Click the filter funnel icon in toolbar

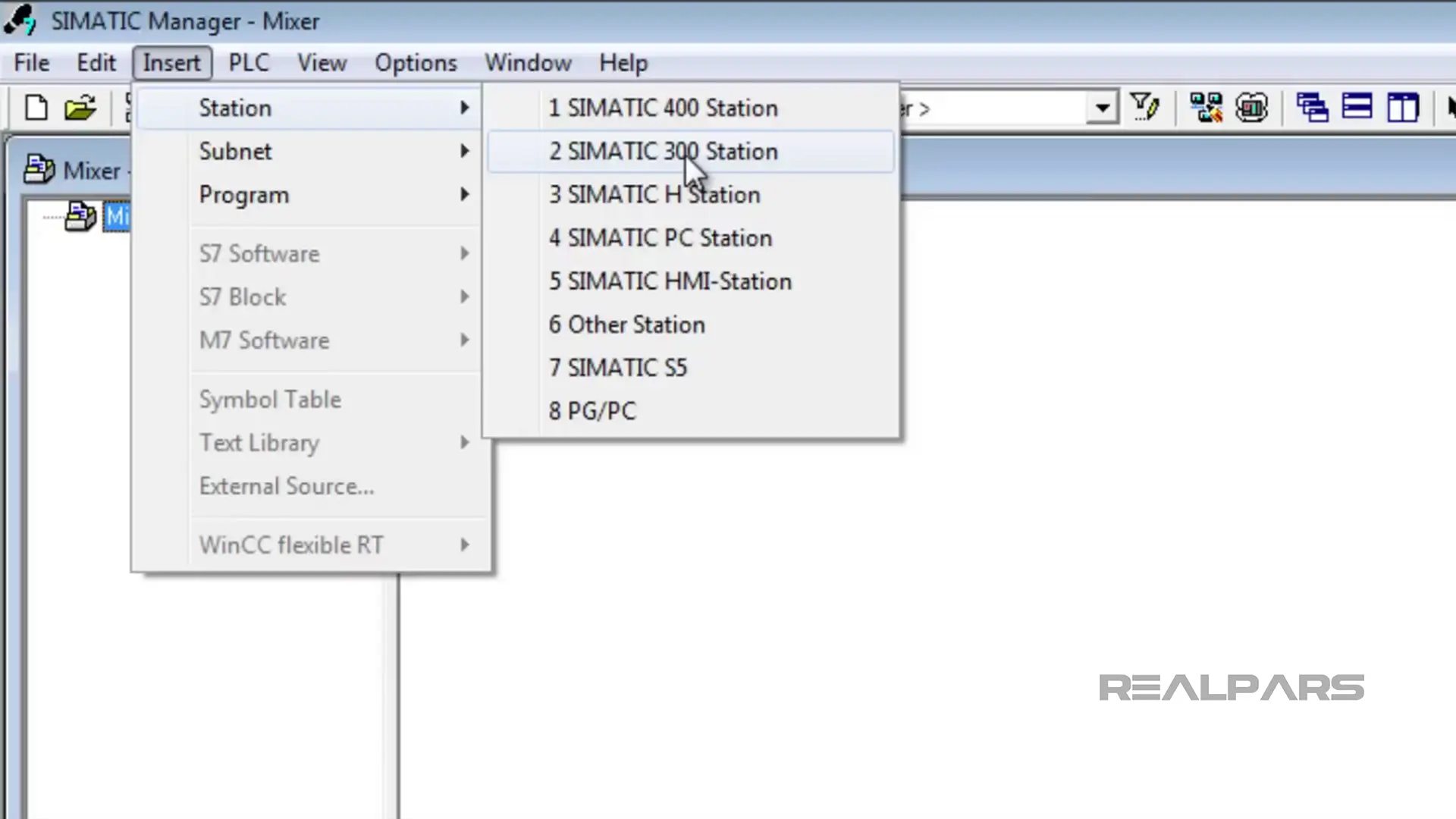pos(1144,107)
